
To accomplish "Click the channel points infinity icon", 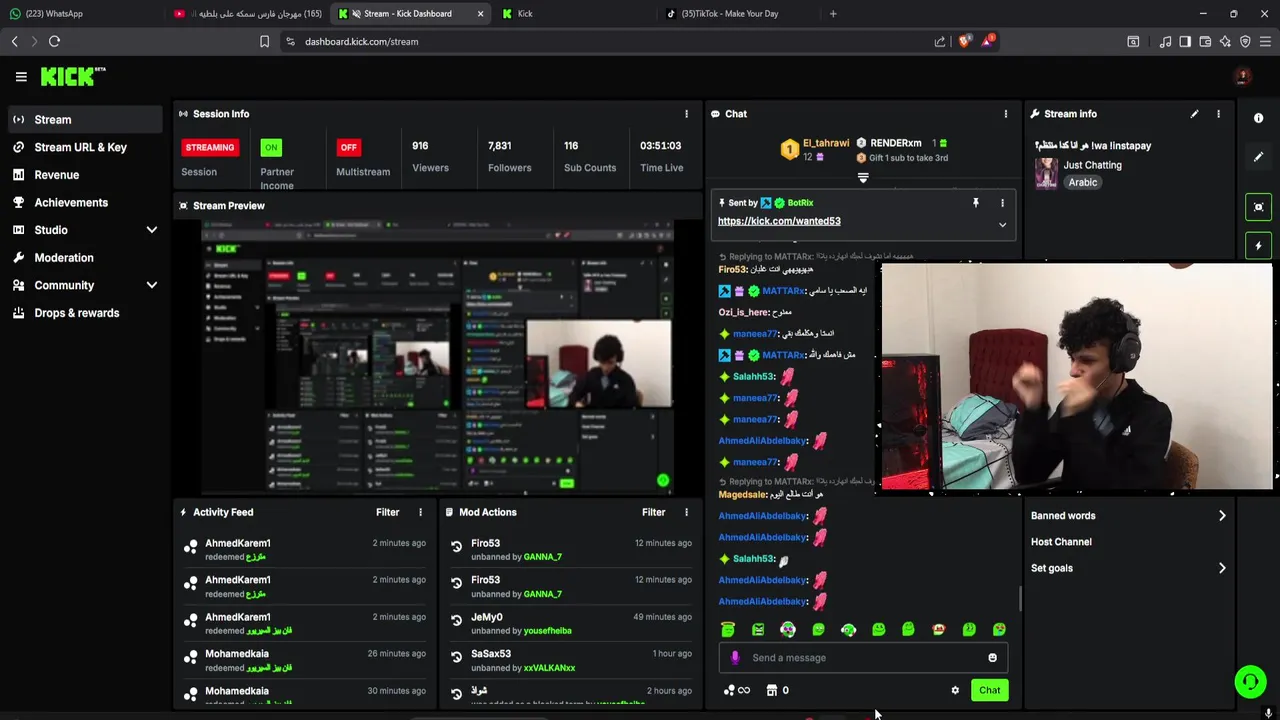I will (737, 690).
